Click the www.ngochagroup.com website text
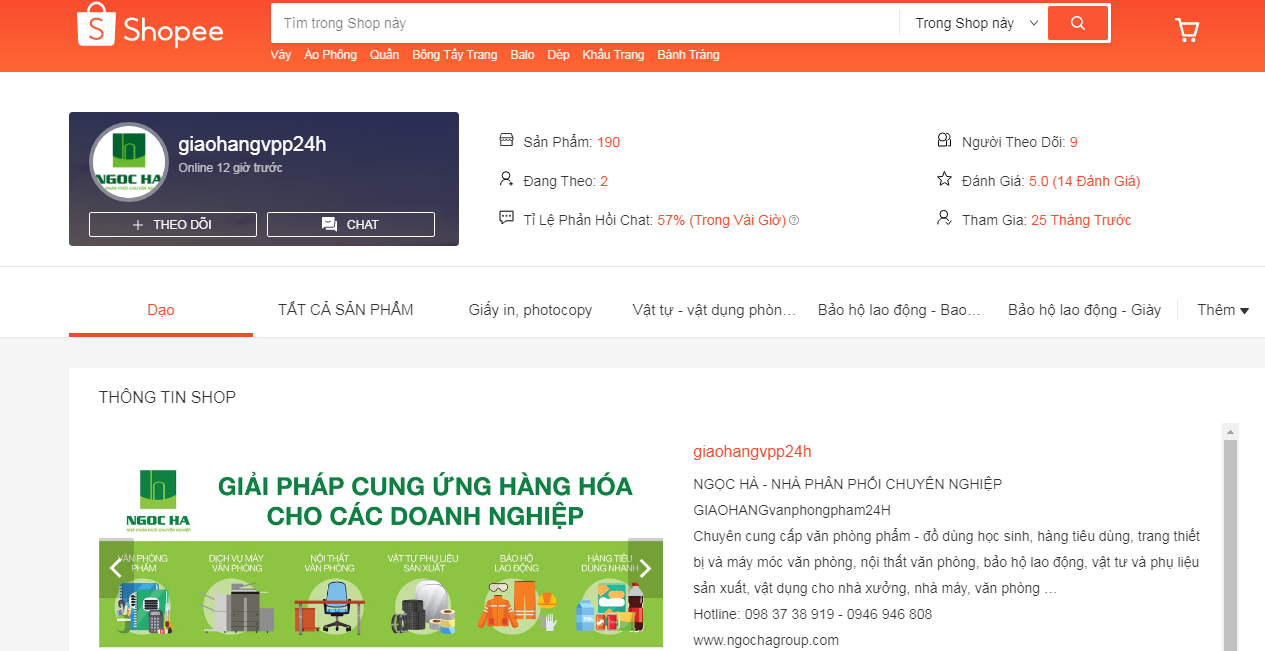This screenshot has width=1265, height=651. click(766, 640)
